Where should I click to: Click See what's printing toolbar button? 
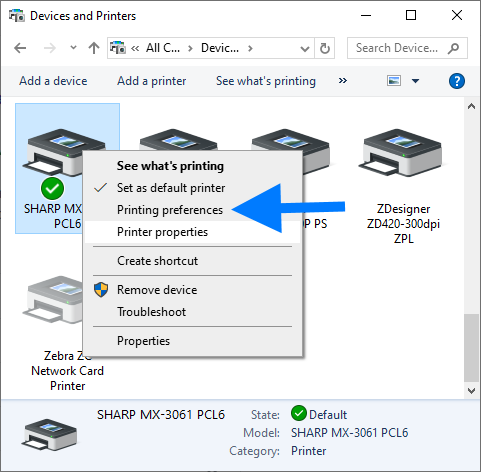point(266,81)
